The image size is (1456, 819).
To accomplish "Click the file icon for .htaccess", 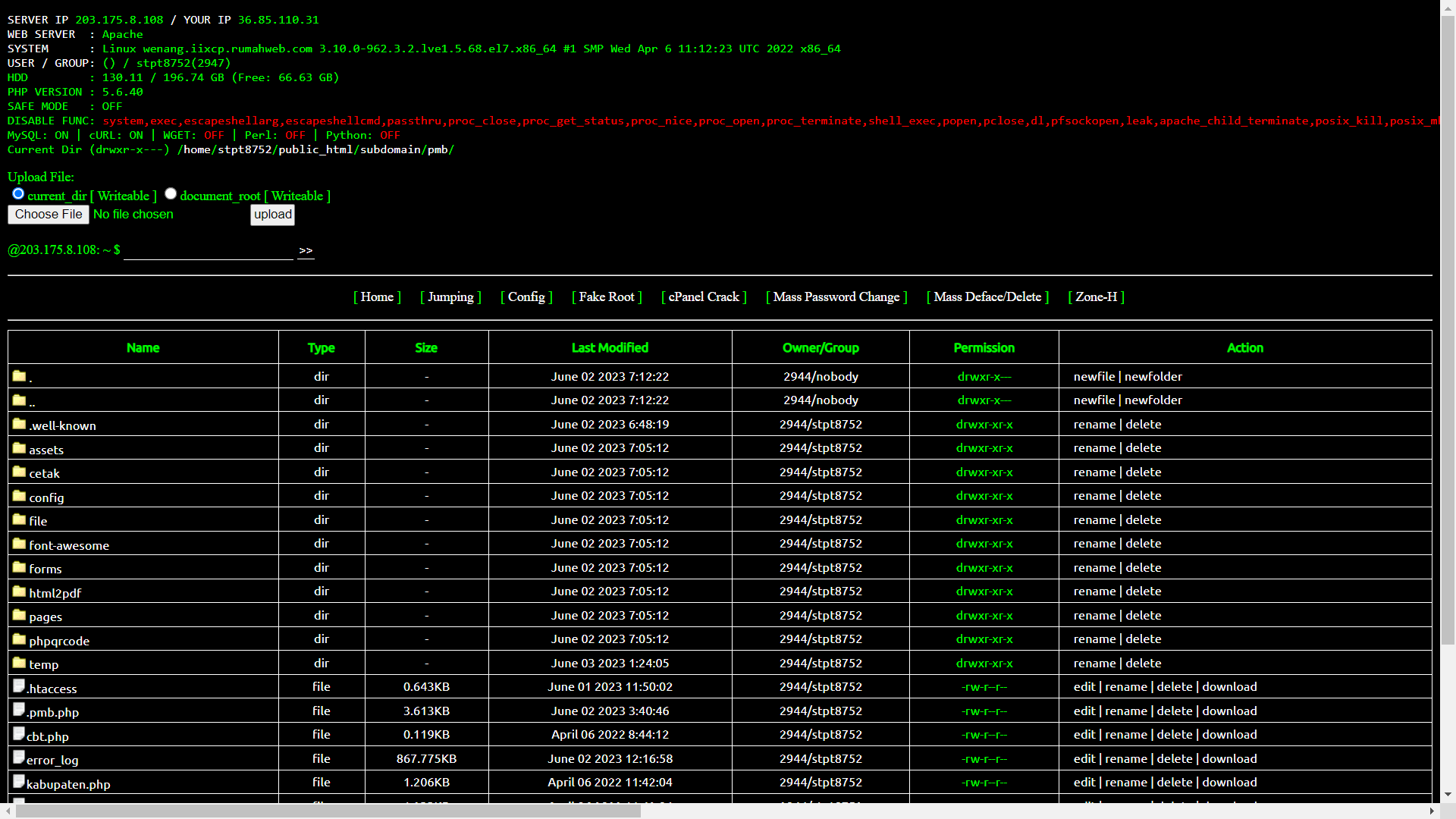I will coord(19,686).
